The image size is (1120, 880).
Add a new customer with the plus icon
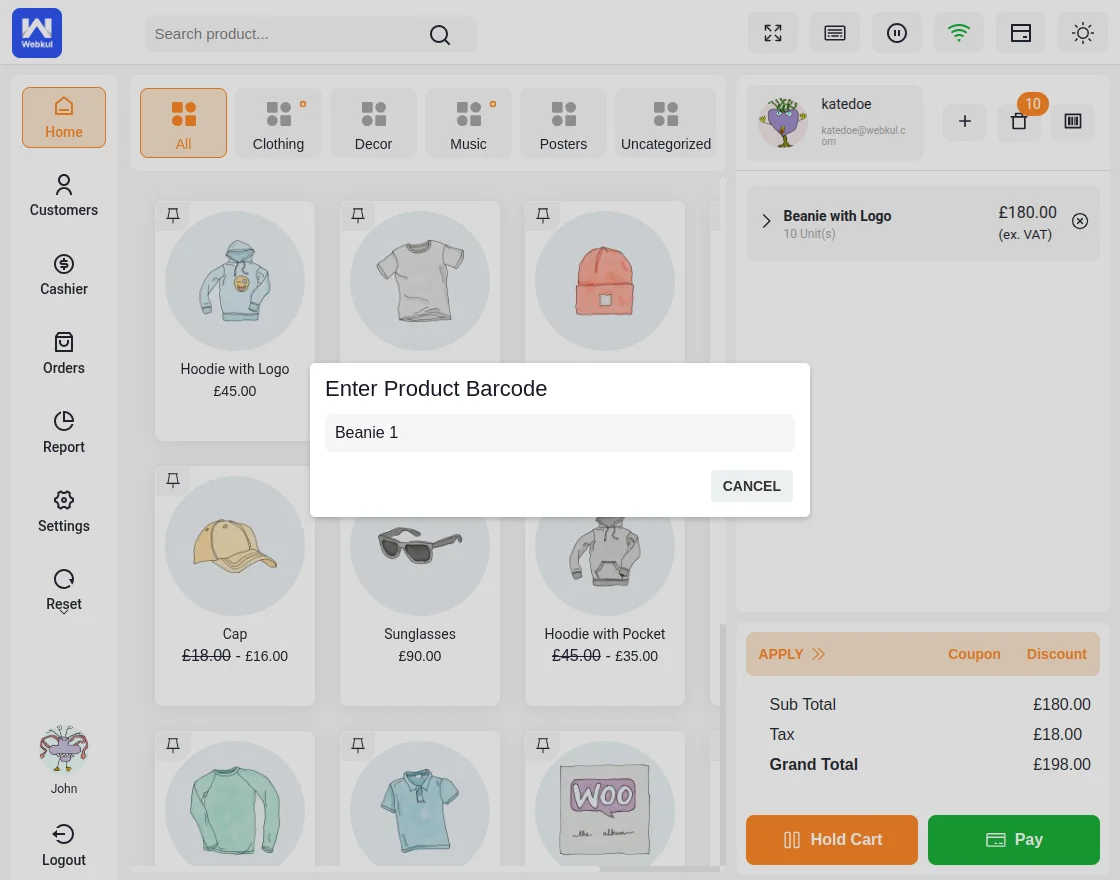964,121
